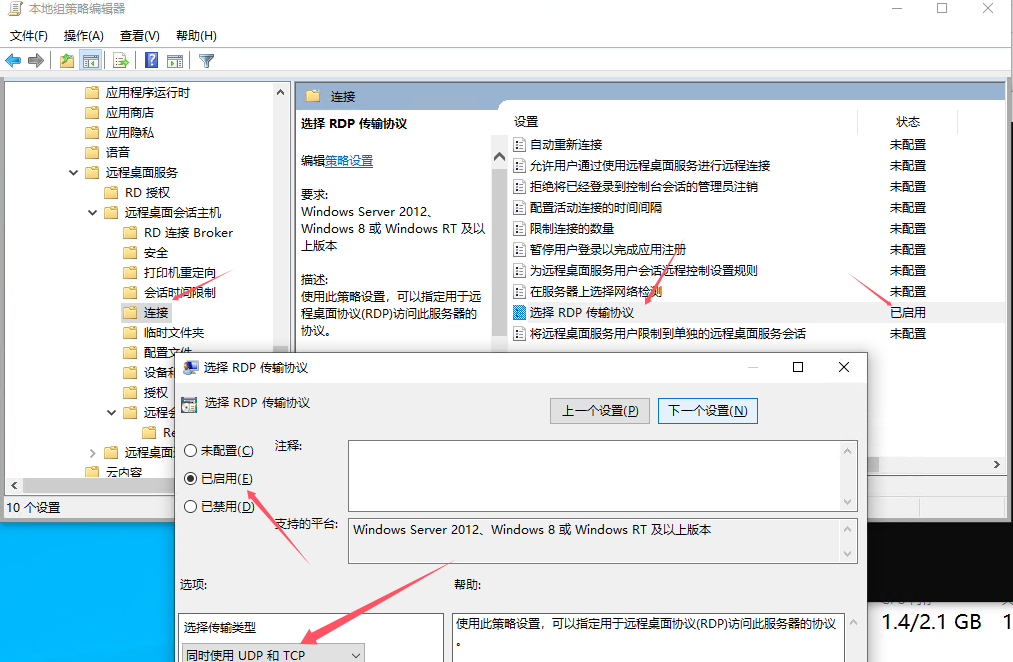Image resolution: width=1013 pixels, height=662 pixels.
Task: Collapse the 远程桌面服务 tree node
Action: [74, 172]
